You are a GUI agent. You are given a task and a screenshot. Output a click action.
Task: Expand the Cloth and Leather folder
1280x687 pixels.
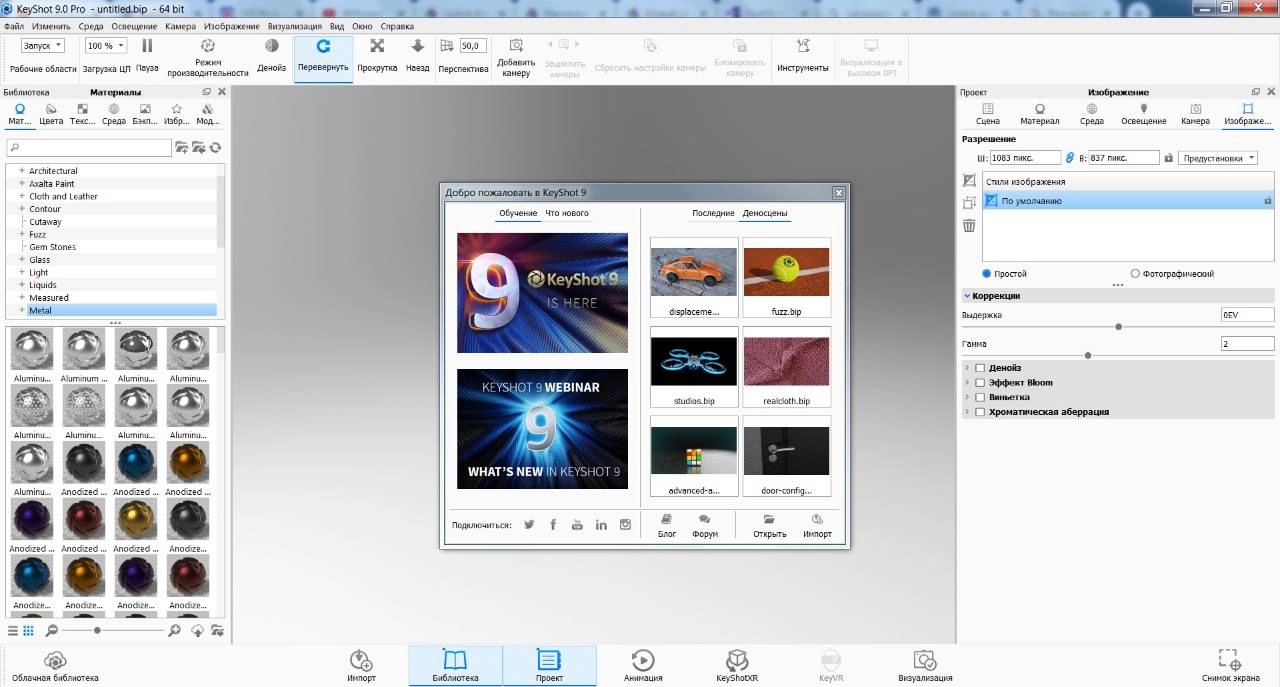tap(22, 196)
